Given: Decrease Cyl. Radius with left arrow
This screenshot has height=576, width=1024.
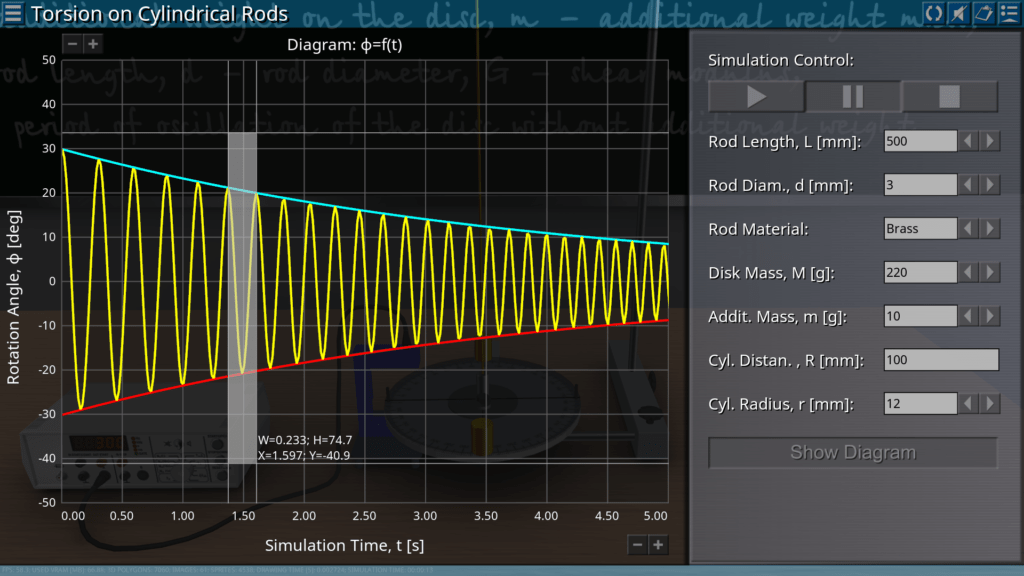Looking at the screenshot, I should click(x=968, y=404).
